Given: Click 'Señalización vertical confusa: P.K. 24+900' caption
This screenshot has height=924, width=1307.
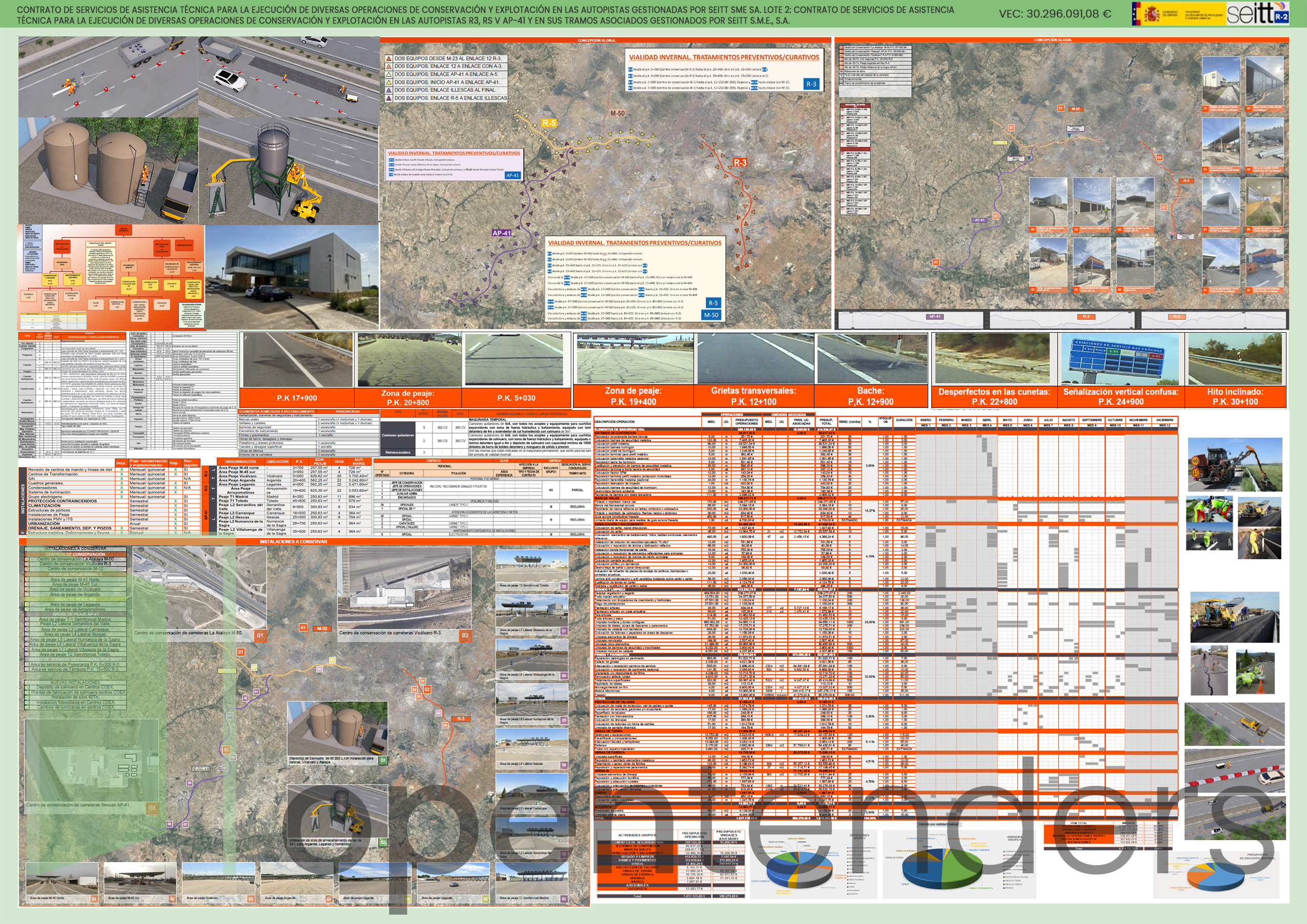Looking at the screenshot, I should (1121, 396).
